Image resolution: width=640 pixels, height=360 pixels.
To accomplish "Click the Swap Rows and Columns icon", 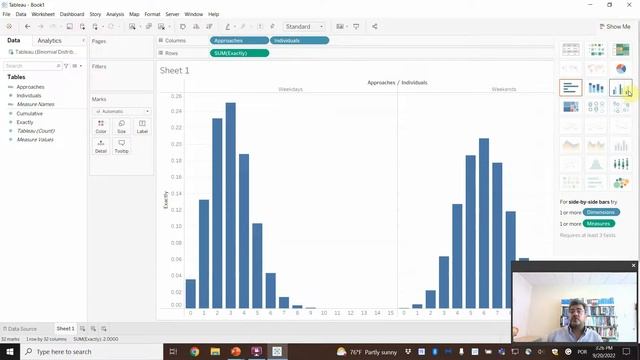I will point(183,27).
